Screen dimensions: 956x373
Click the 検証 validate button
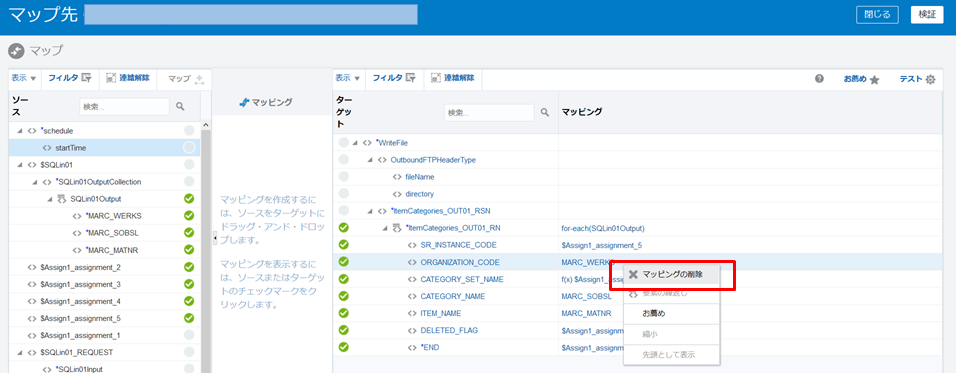click(927, 15)
